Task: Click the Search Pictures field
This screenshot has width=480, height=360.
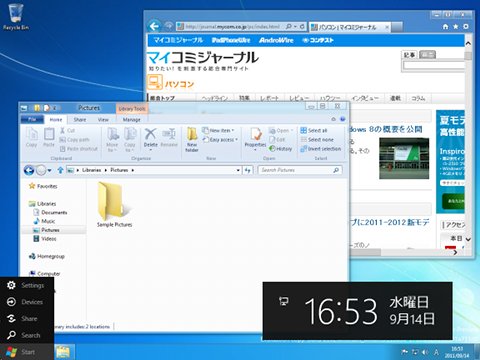Action: [x=300, y=170]
